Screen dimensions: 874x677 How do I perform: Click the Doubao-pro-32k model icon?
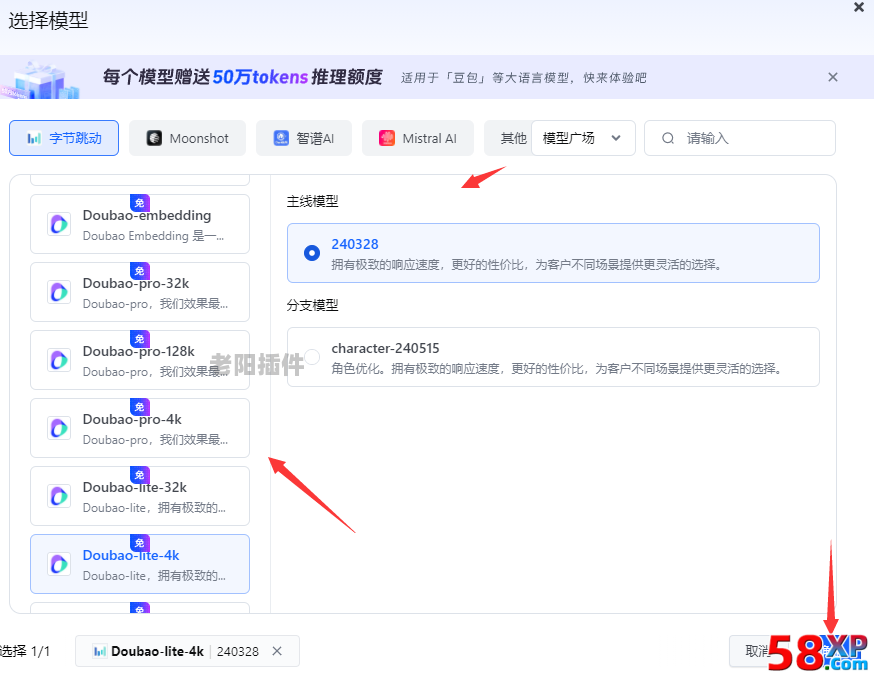pos(59,292)
